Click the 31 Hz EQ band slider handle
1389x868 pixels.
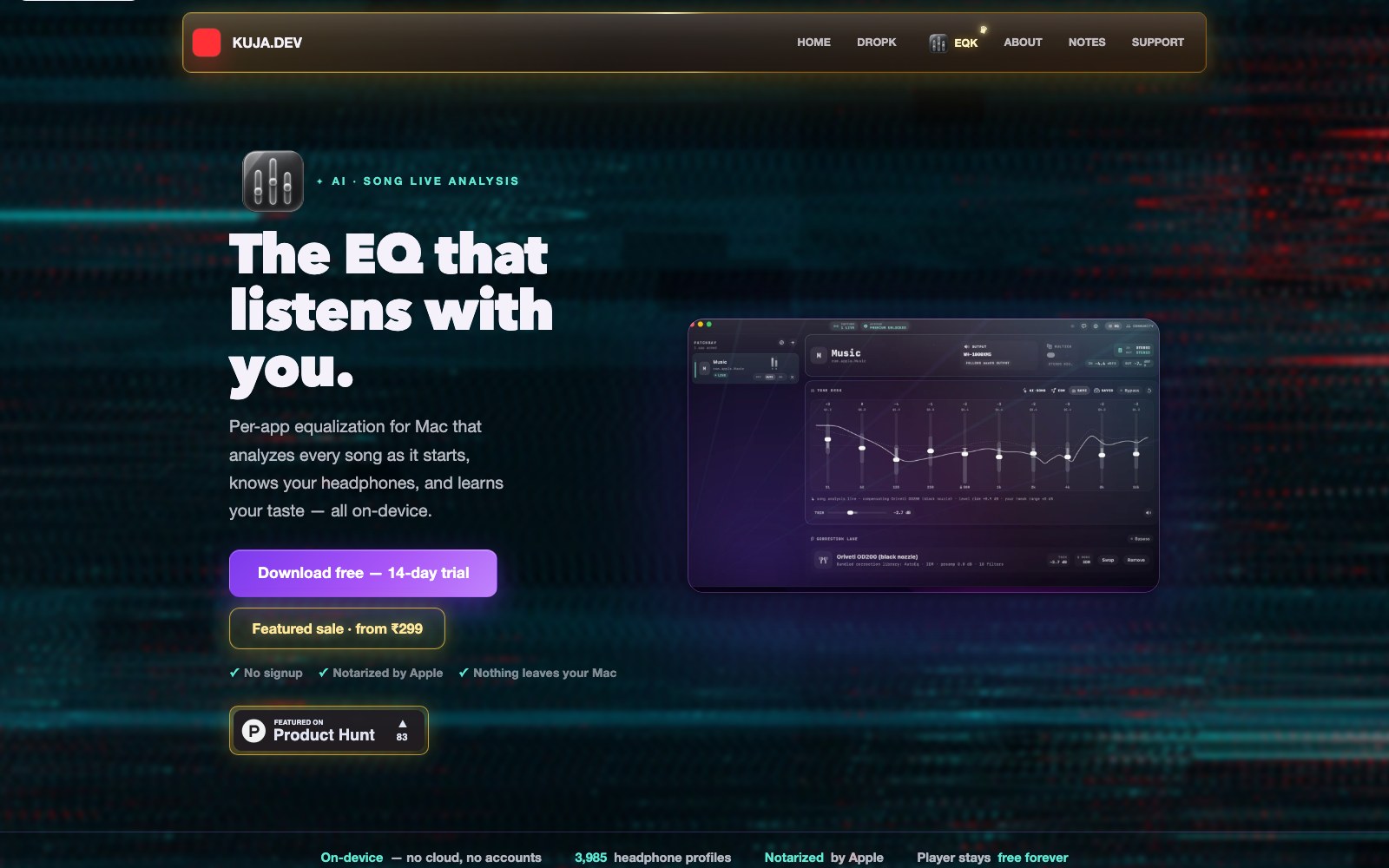coord(827,439)
